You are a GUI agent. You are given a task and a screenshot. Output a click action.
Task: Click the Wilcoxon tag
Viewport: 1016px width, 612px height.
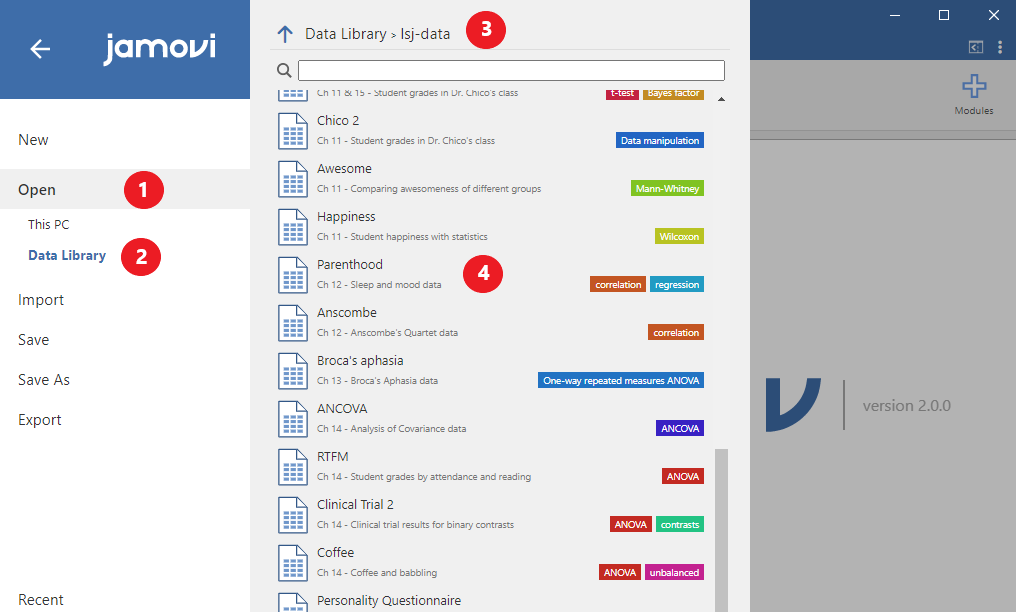pos(679,236)
